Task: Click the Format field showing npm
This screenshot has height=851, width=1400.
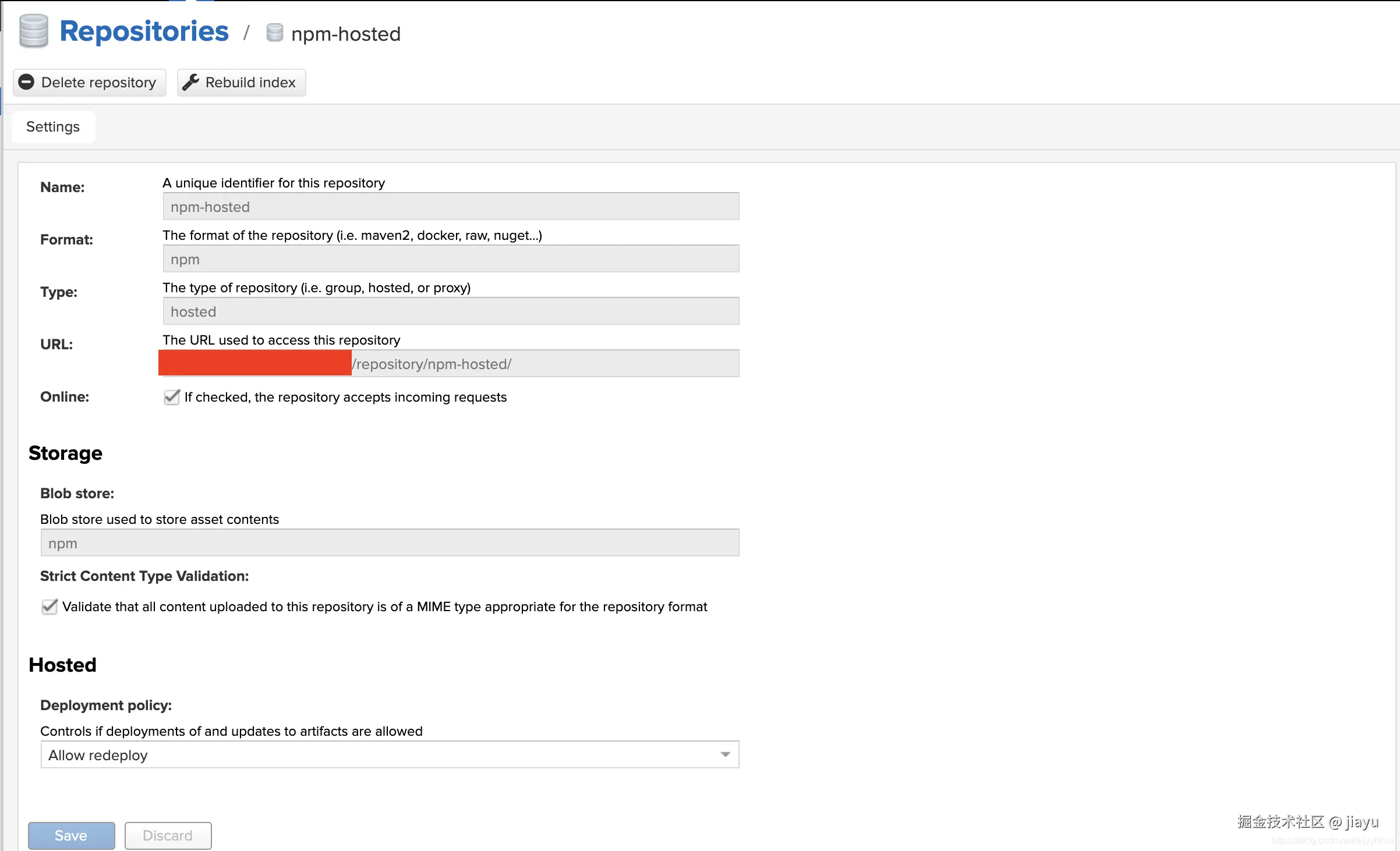Action: (x=451, y=259)
